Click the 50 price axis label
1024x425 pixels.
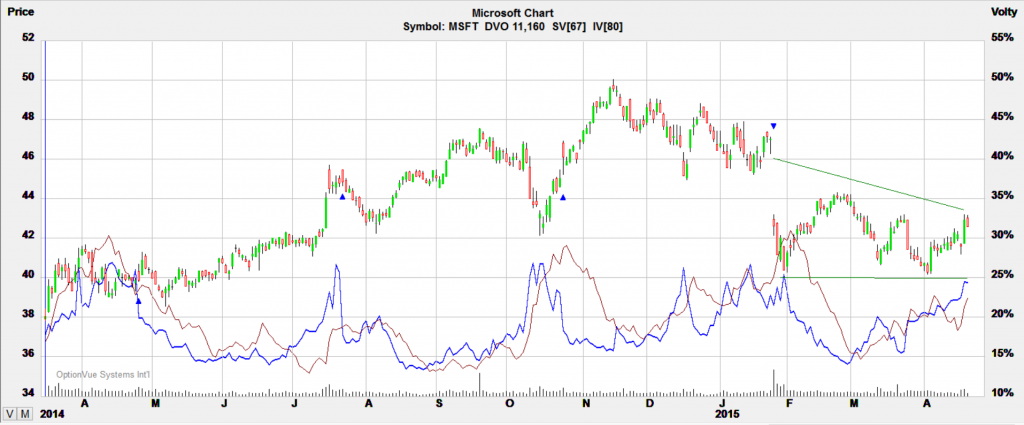tap(28, 78)
